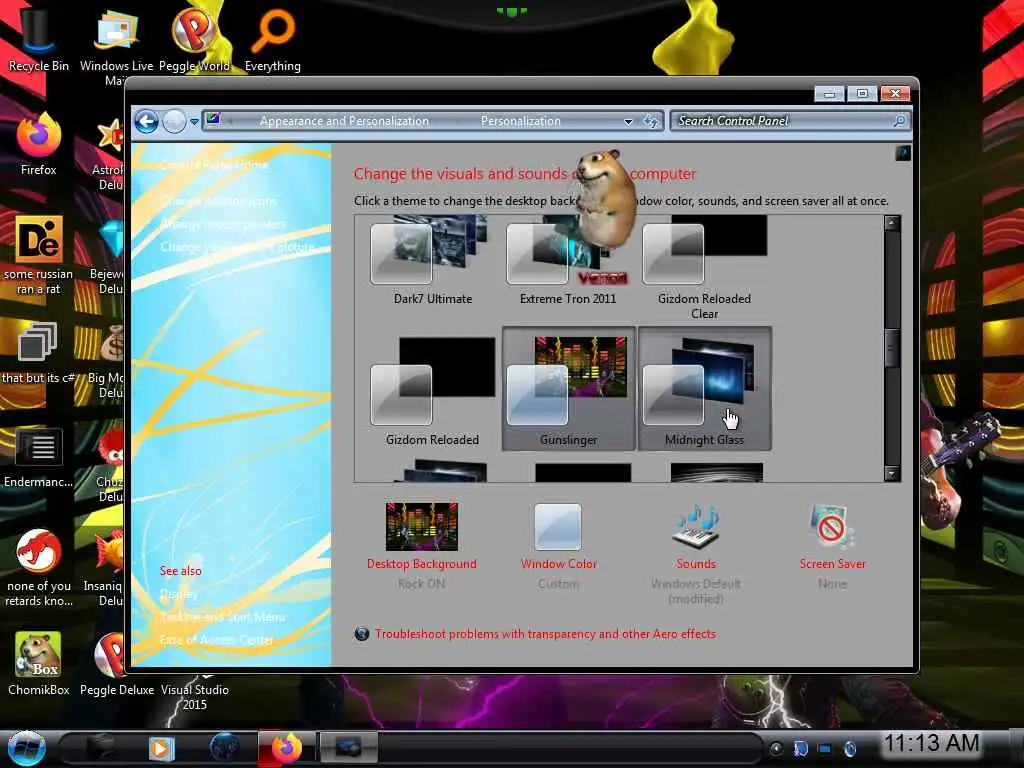Image resolution: width=1024 pixels, height=768 pixels.
Task: Open Change your account picture link
Action: 237,247
